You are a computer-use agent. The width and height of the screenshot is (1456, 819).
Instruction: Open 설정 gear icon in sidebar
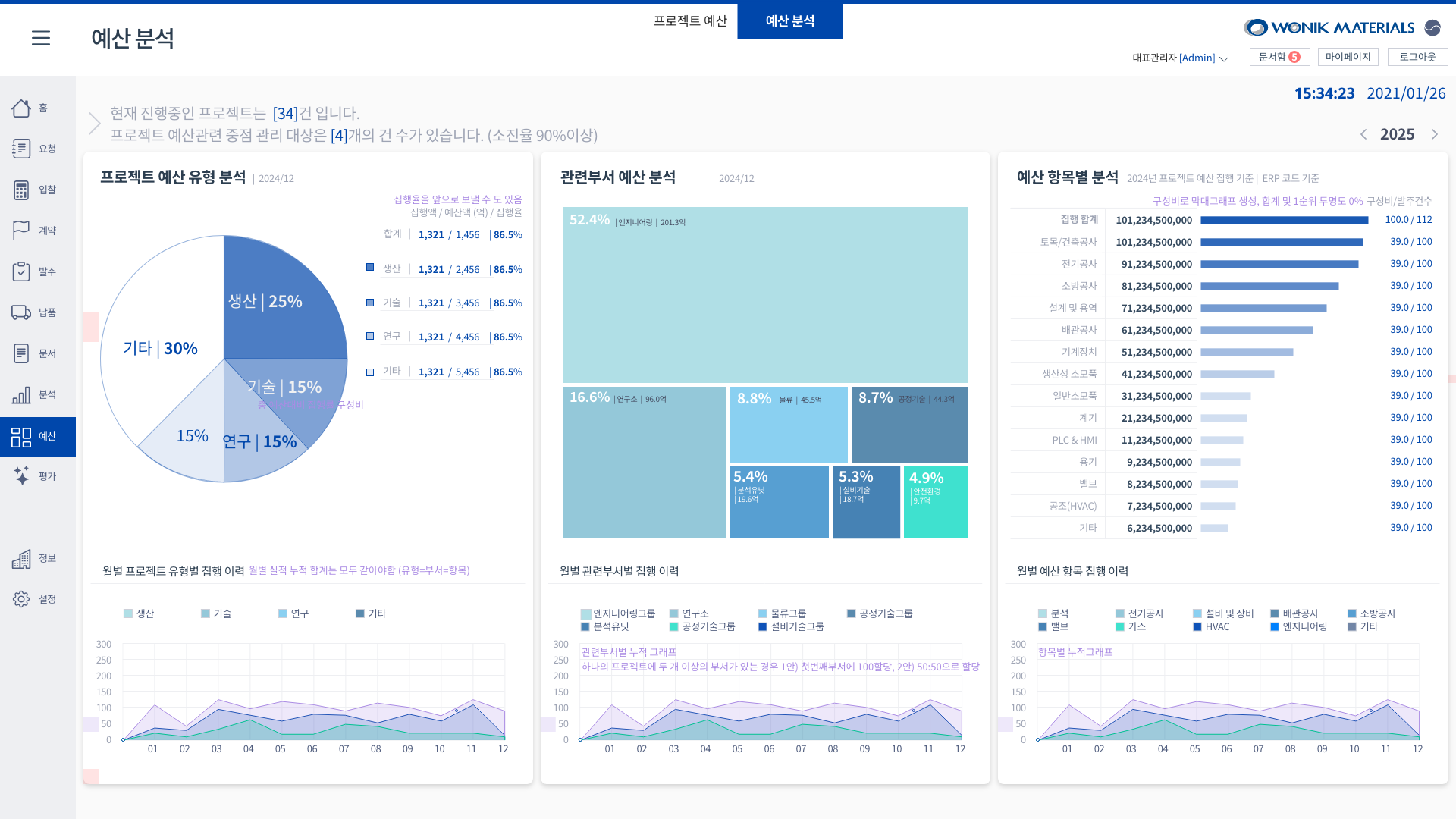click(21, 599)
